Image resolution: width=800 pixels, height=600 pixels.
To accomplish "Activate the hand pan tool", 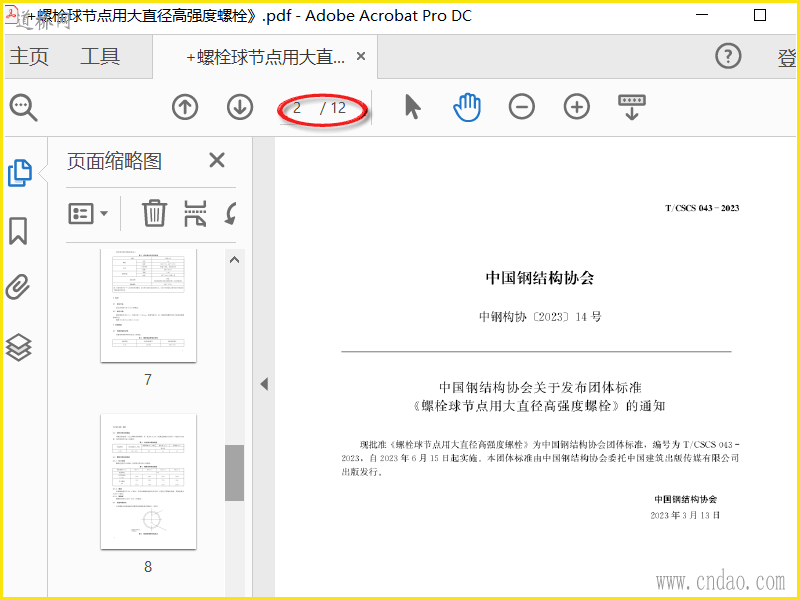I will (467, 107).
